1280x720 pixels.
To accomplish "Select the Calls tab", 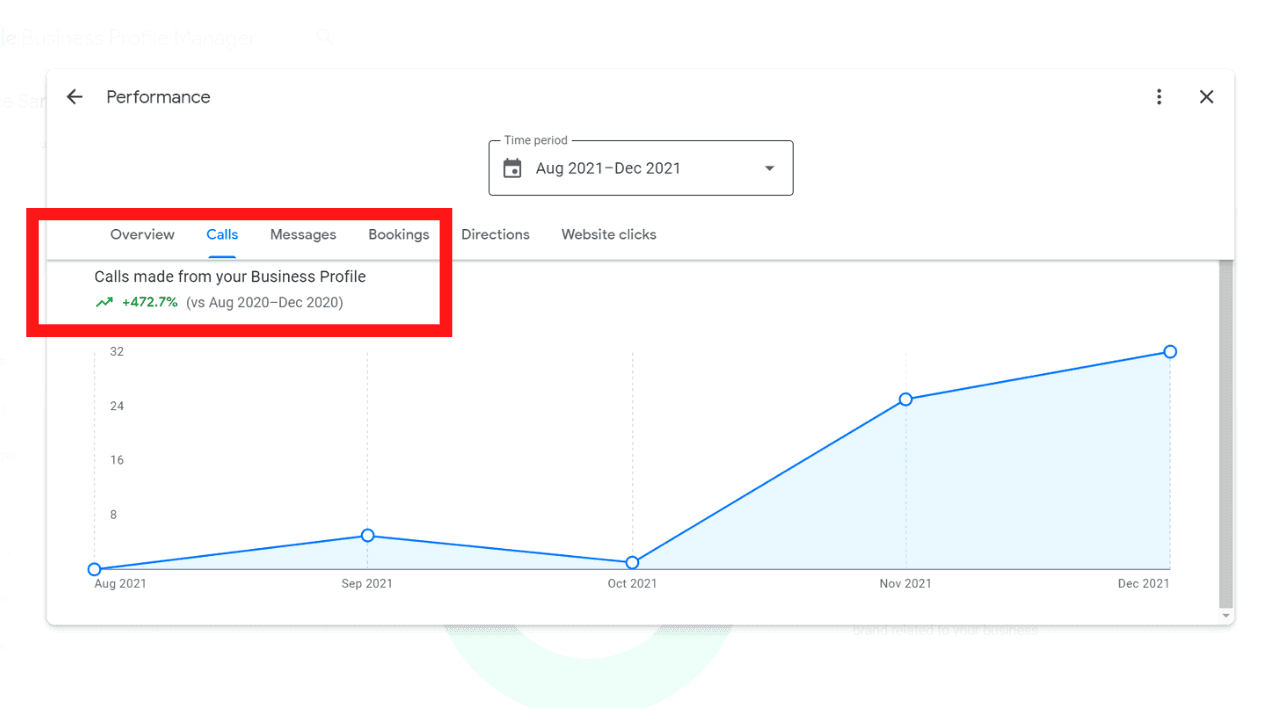I will pyautogui.click(x=222, y=235).
